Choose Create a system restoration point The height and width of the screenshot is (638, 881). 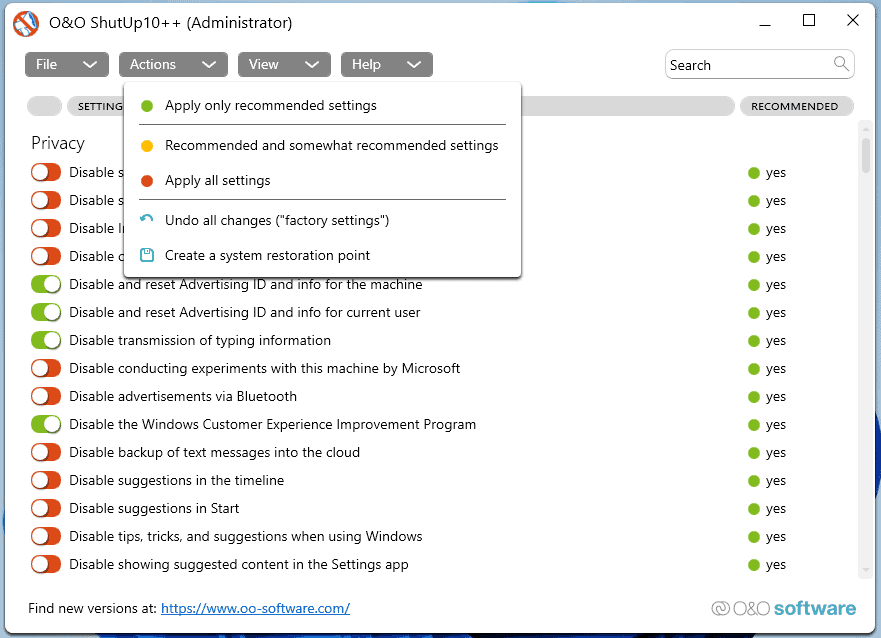pos(267,255)
